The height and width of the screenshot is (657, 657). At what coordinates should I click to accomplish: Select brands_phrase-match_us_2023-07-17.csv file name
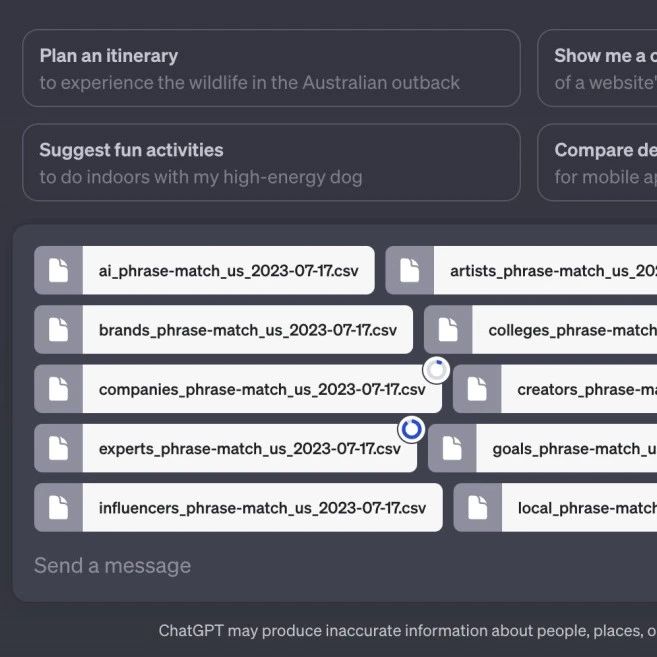(248, 330)
